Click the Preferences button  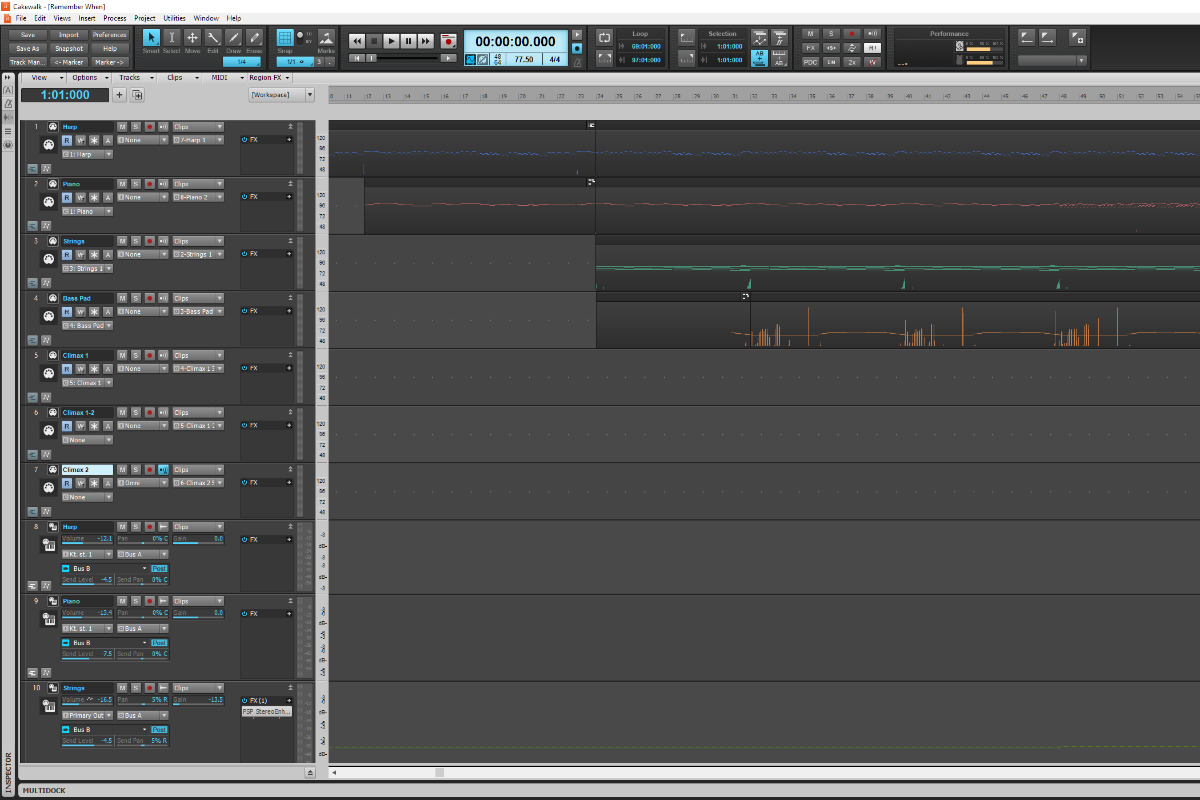click(x=110, y=35)
